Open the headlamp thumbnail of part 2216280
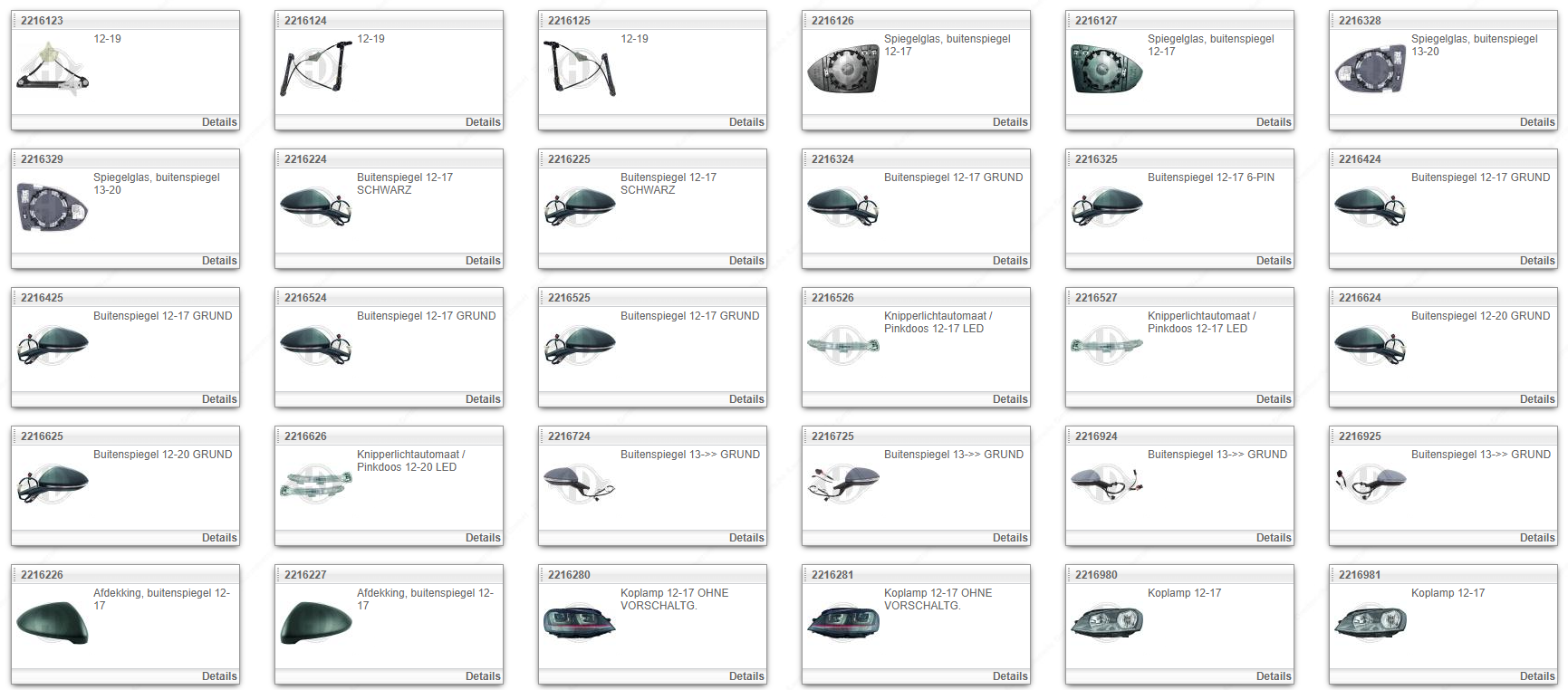Screen dimensions: 1568x690 coord(579,622)
